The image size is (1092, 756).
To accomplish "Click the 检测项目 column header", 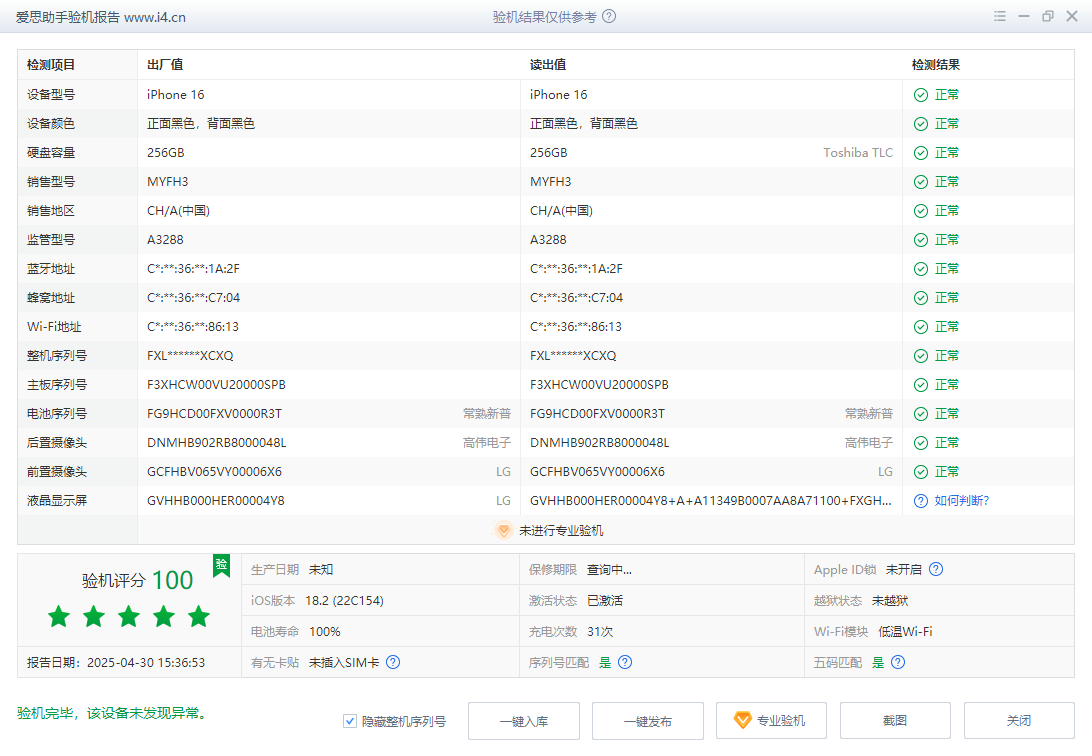I will point(51,65).
